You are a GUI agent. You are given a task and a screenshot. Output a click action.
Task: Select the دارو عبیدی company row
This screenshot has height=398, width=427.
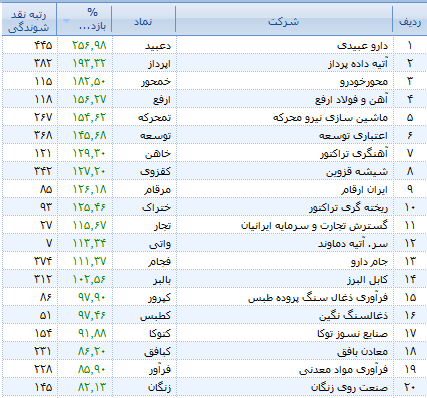tap(214, 45)
